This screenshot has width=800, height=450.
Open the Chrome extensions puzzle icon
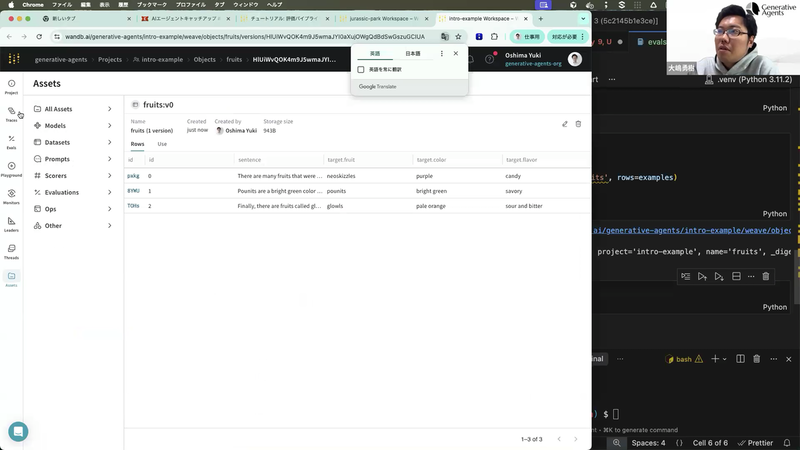click(494, 37)
